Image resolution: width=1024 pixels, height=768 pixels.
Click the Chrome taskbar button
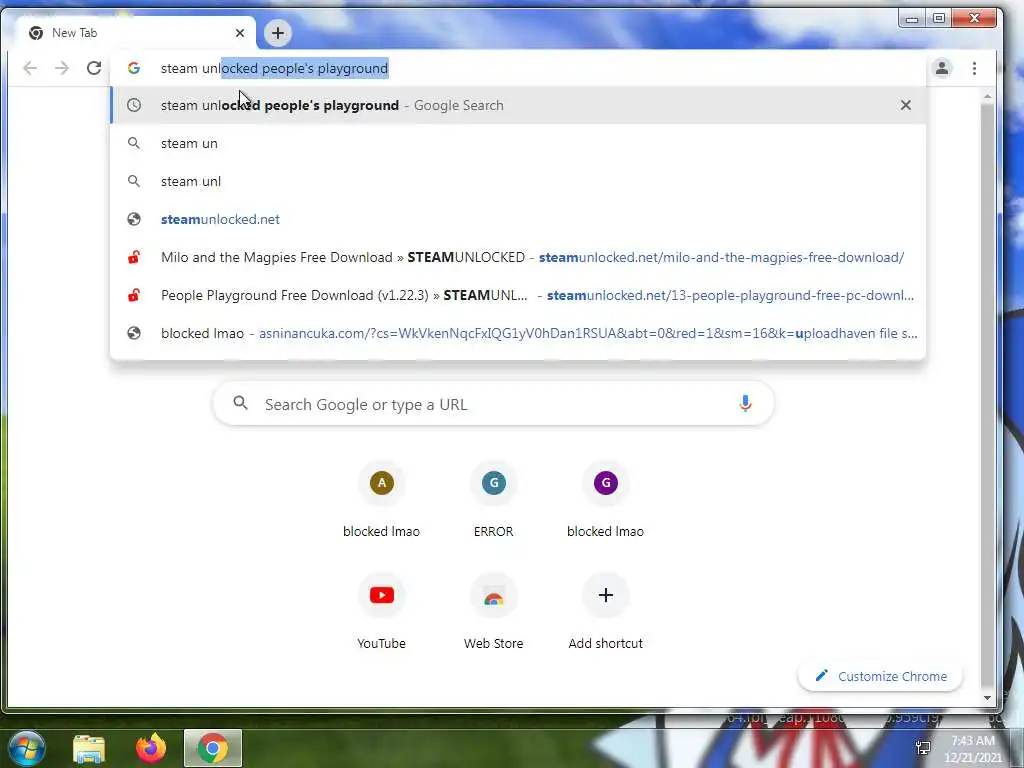[x=213, y=748]
